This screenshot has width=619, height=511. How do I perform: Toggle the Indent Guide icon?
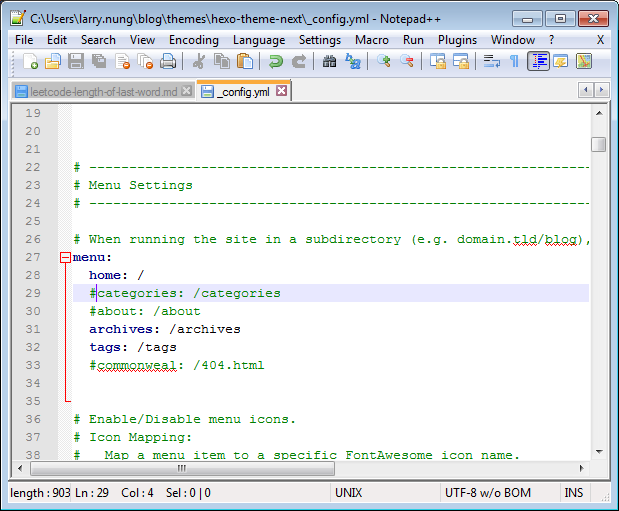[x=538, y=62]
